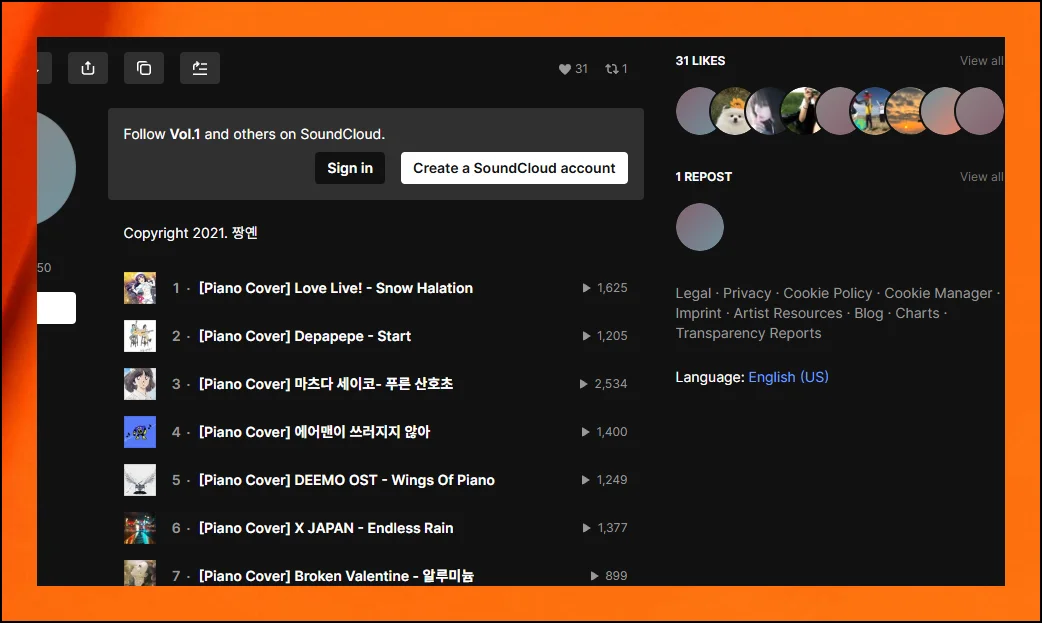Open Cookie Manager
Image resolution: width=1042 pixels, height=623 pixels.
click(x=938, y=293)
